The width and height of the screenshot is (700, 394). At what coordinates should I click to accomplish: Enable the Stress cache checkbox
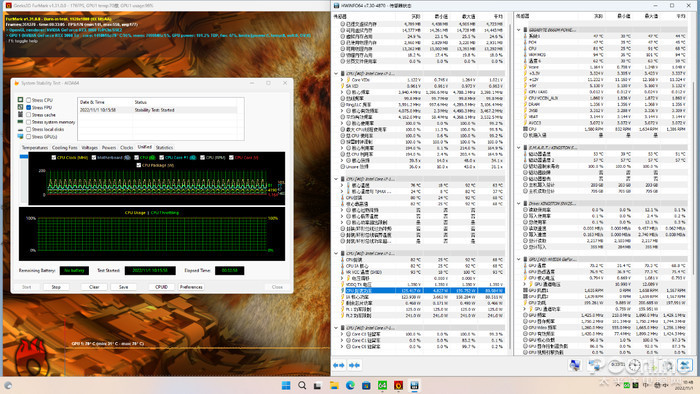[29, 115]
